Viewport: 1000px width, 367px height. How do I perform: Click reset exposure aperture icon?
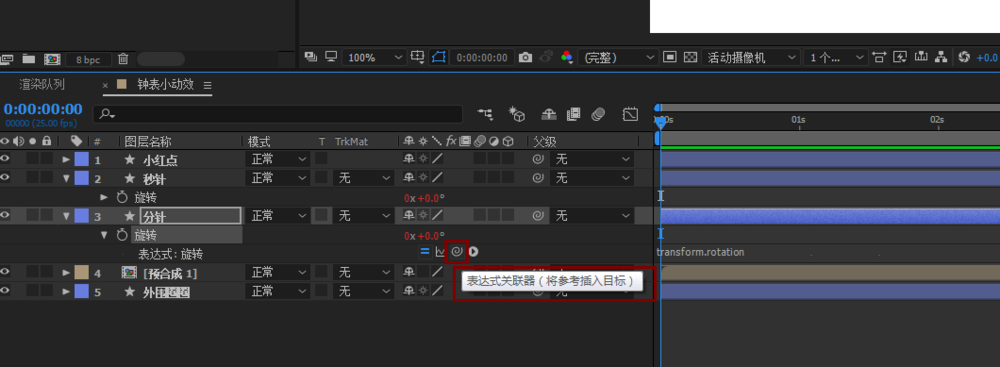[964, 57]
